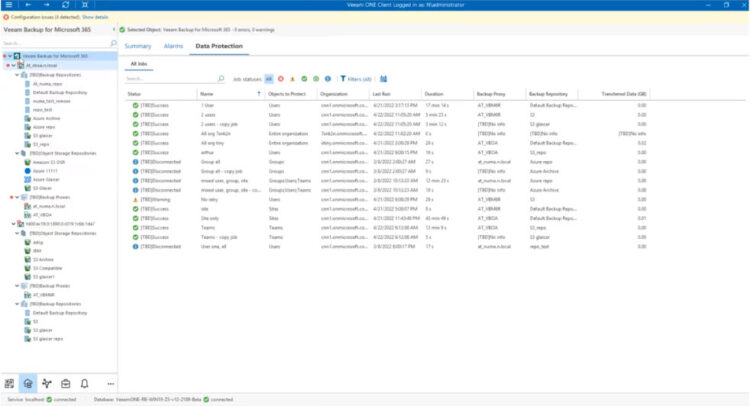750x406 pixels.
Task: Select the S3 Archive tree item
Action: click(43, 260)
